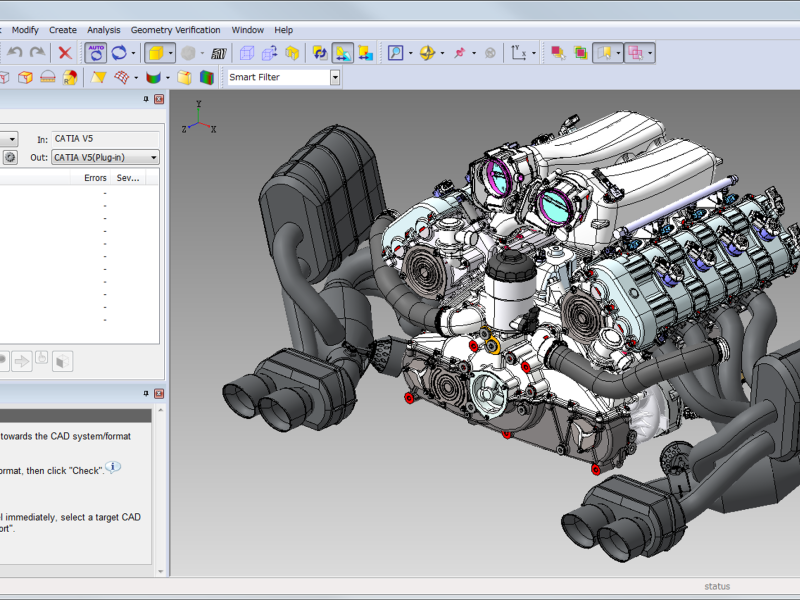Click the yellow triangle face icon
Image resolution: width=800 pixels, height=600 pixels.
pos(98,77)
